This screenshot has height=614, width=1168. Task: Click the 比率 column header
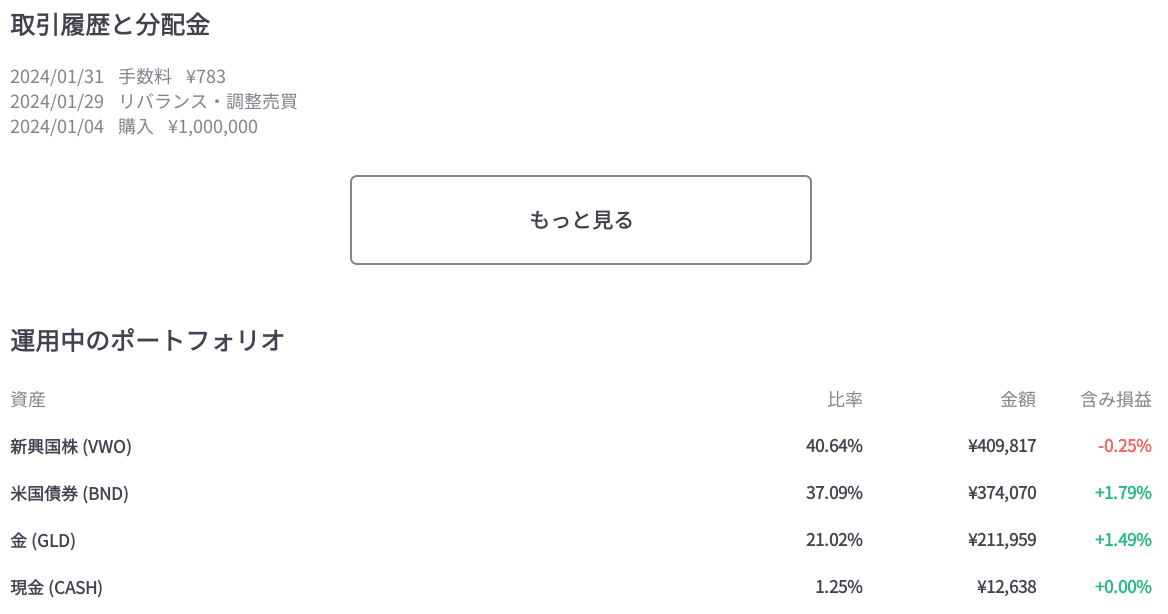(845, 399)
